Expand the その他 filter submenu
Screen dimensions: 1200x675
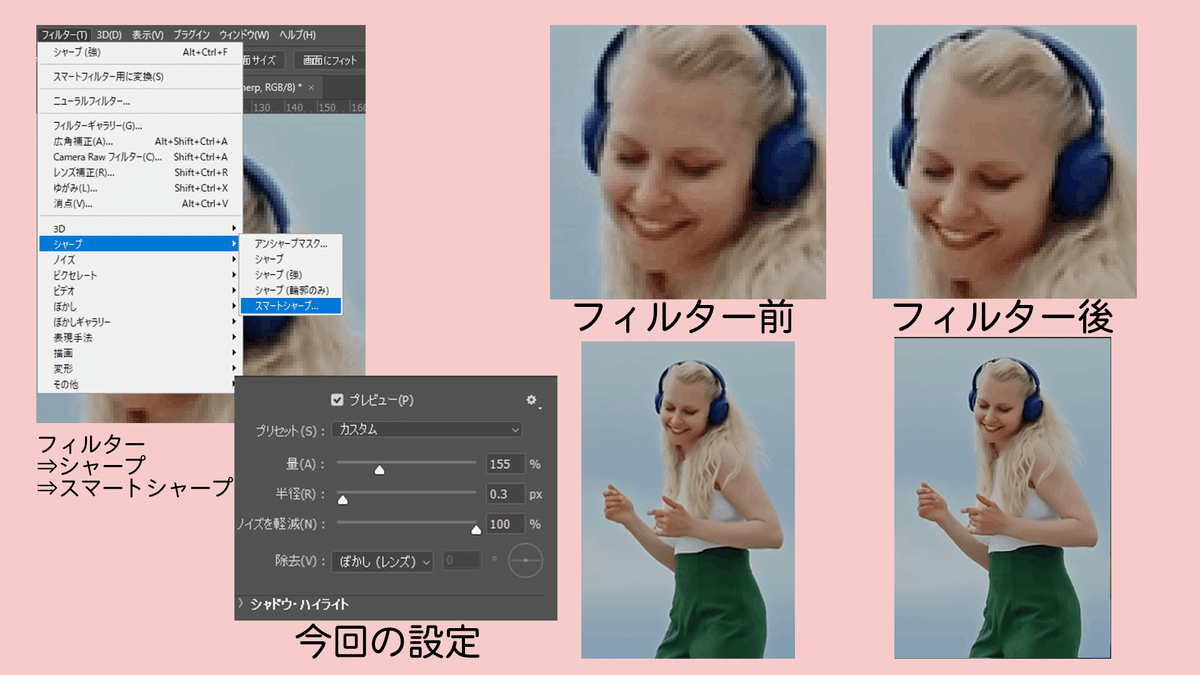pyautogui.click(x=139, y=384)
